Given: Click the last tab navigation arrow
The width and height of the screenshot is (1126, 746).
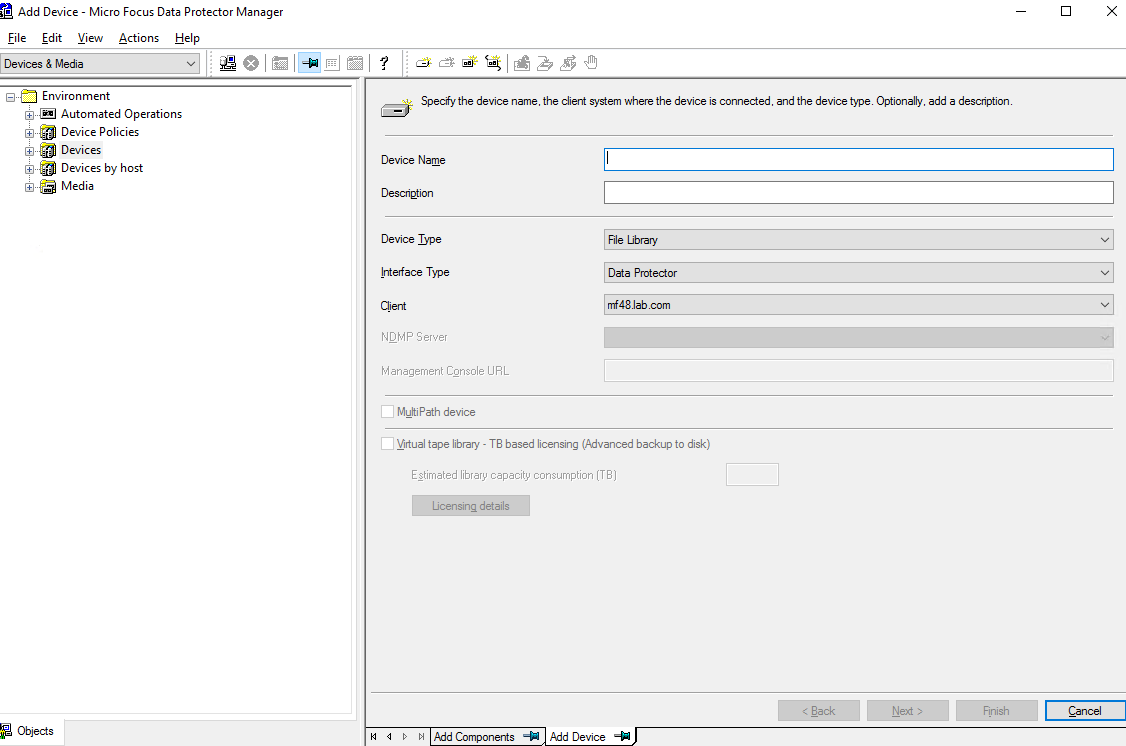Looking at the screenshot, I should pos(422,737).
